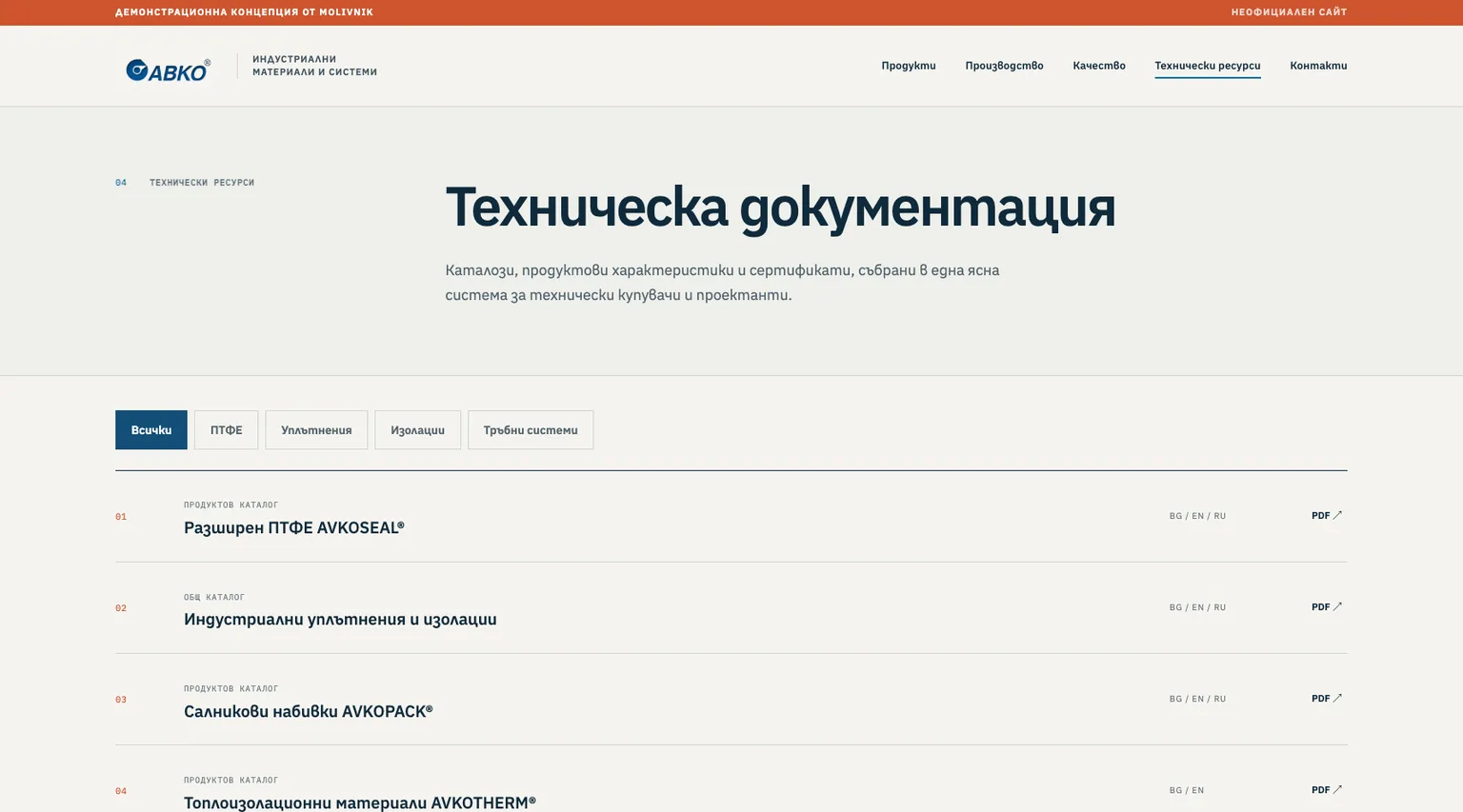Click the ABKO logo
This screenshot has width=1463, height=812.
tap(169, 69)
